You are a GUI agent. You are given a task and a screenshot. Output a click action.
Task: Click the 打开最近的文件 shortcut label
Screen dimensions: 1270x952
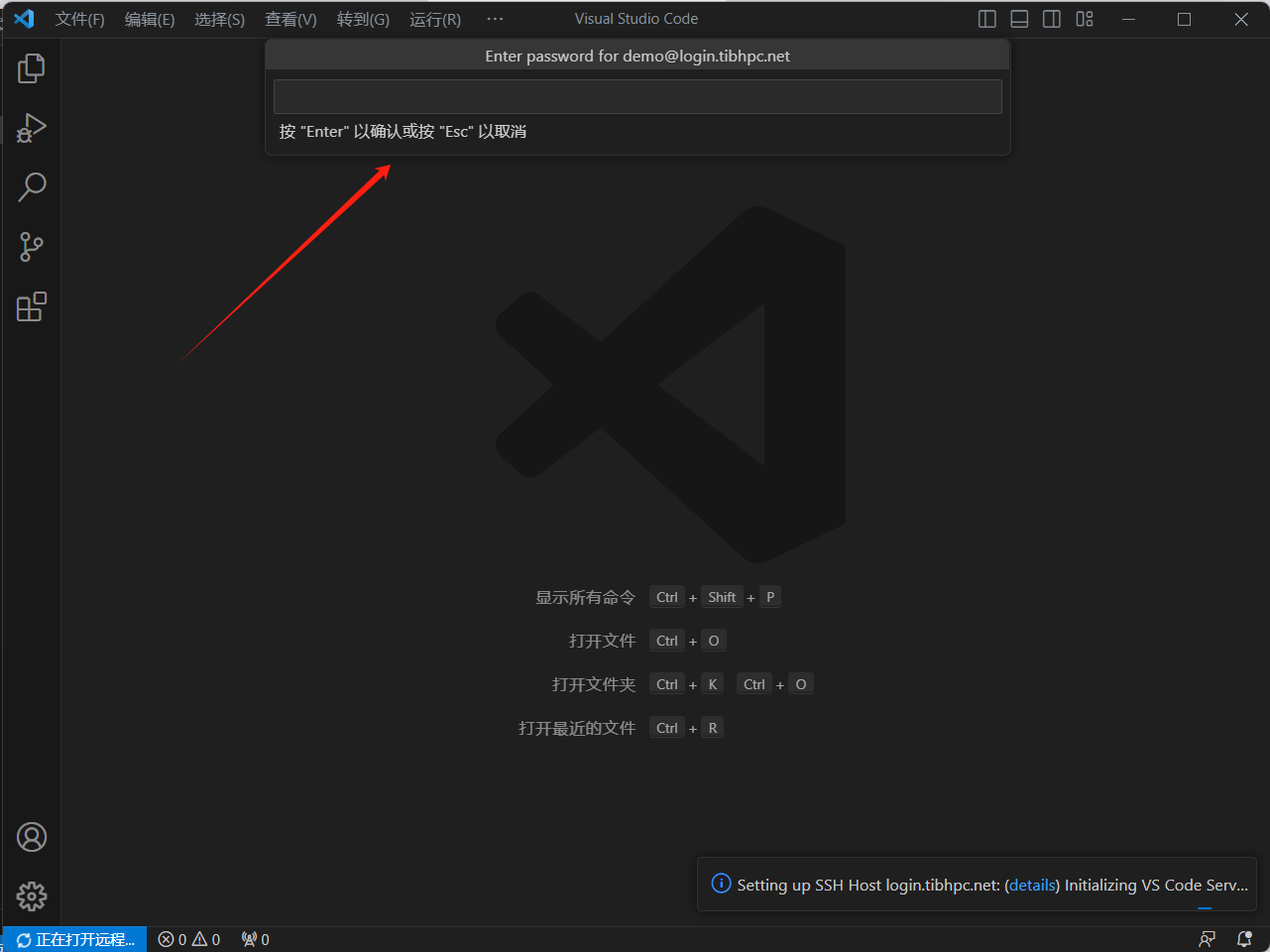coord(577,728)
